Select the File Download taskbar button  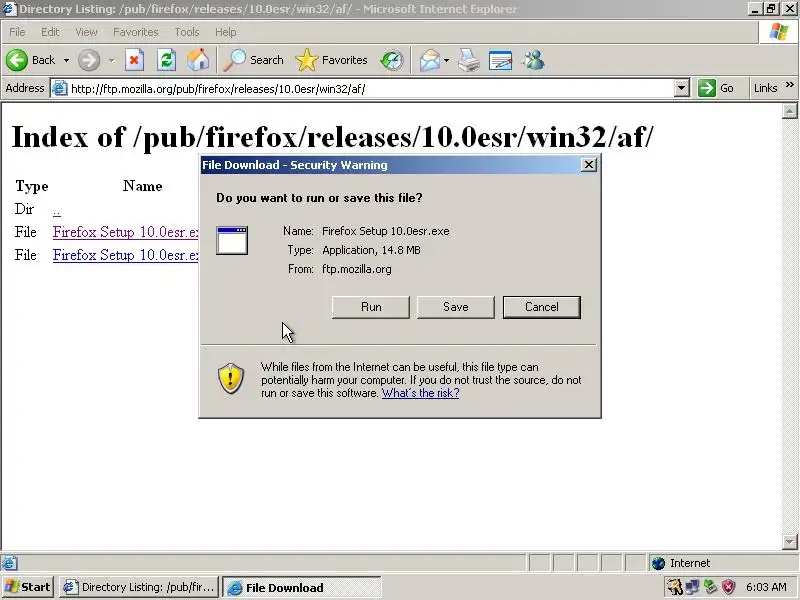(x=302, y=588)
